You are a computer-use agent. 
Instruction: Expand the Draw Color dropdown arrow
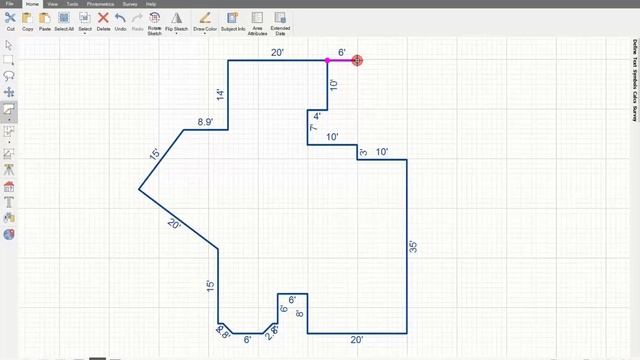[205, 33]
